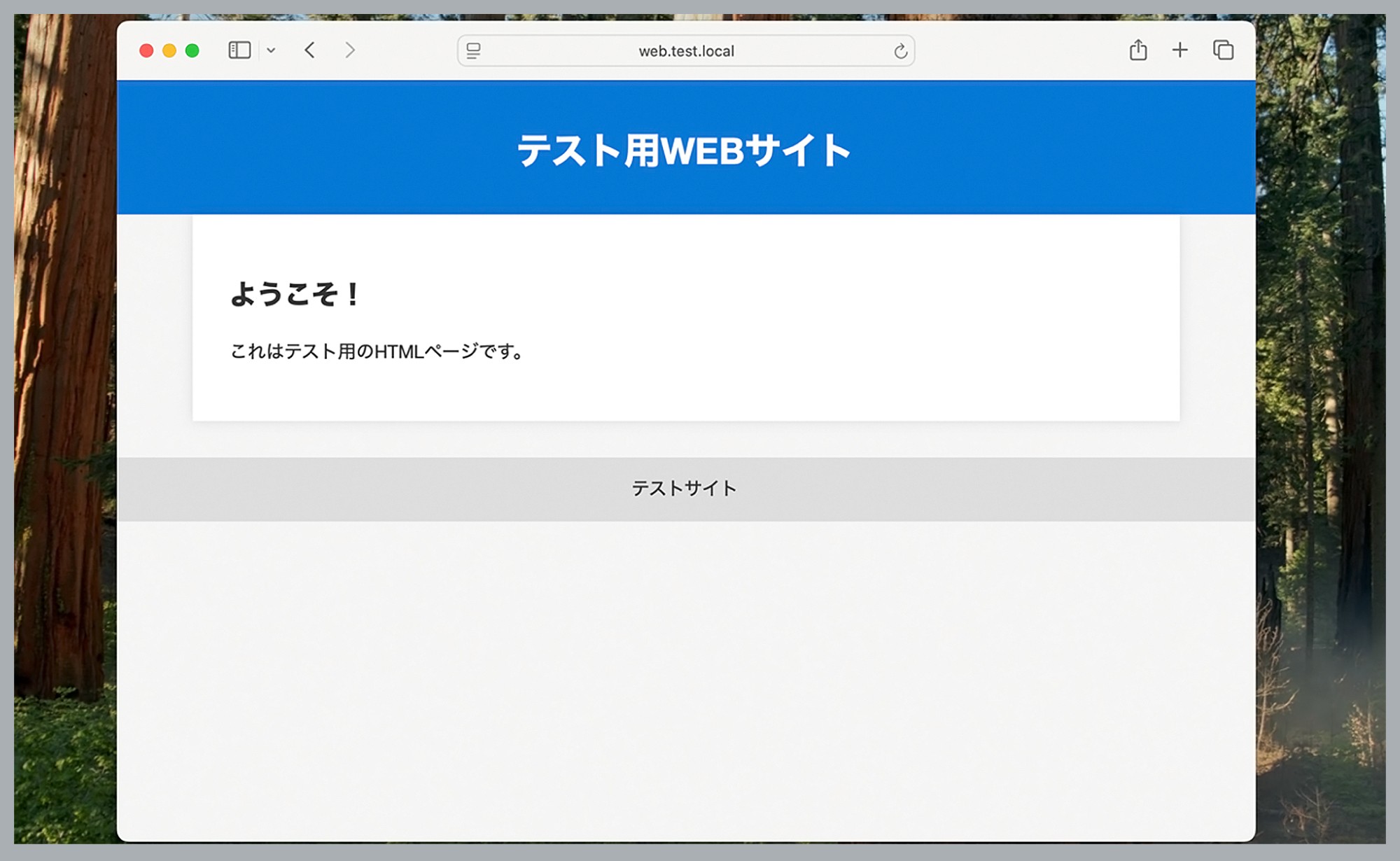Show the tab overview grid
Screen dimensions: 1400x861
pyautogui.click(x=1224, y=50)
